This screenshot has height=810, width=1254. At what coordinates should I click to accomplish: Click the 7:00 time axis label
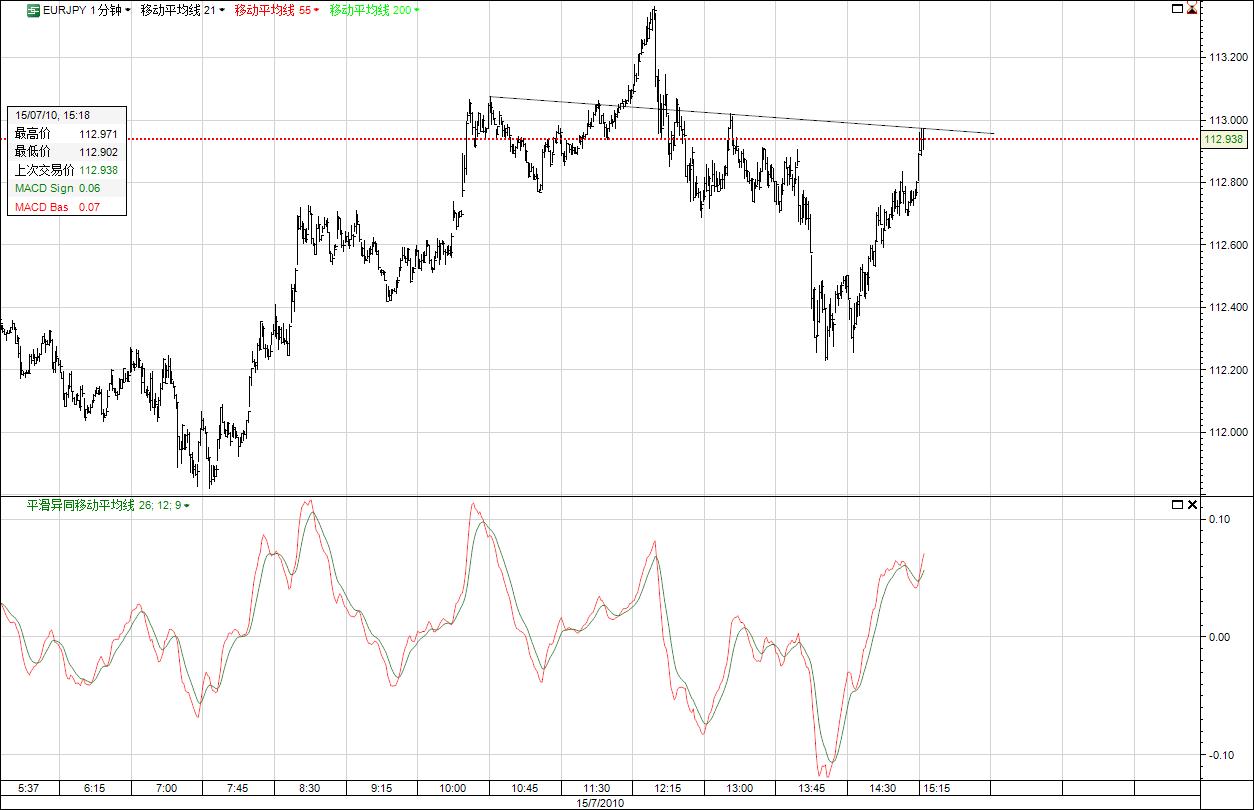pos(166,788)
